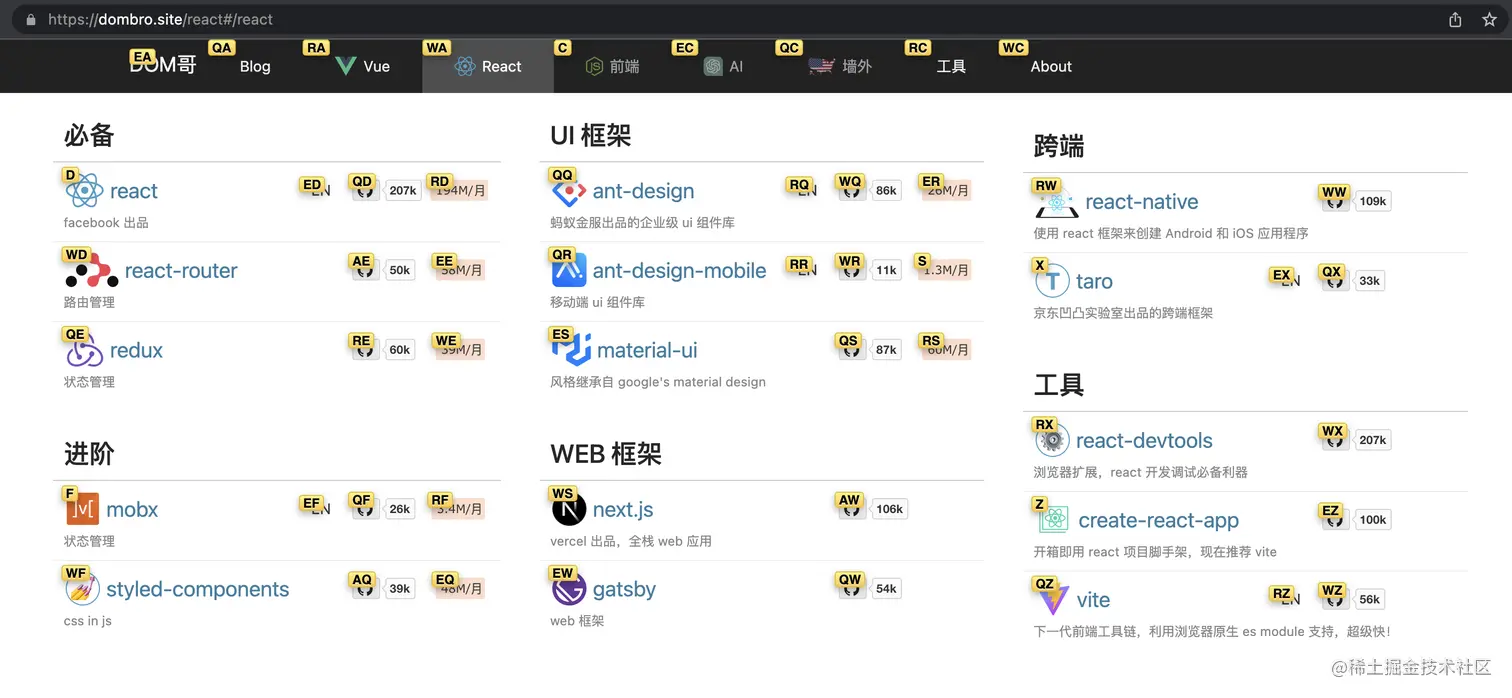The height and width of the screenshot is (698, 1512).
Task: Open the AI nav tab
Action: click(723, 66)
